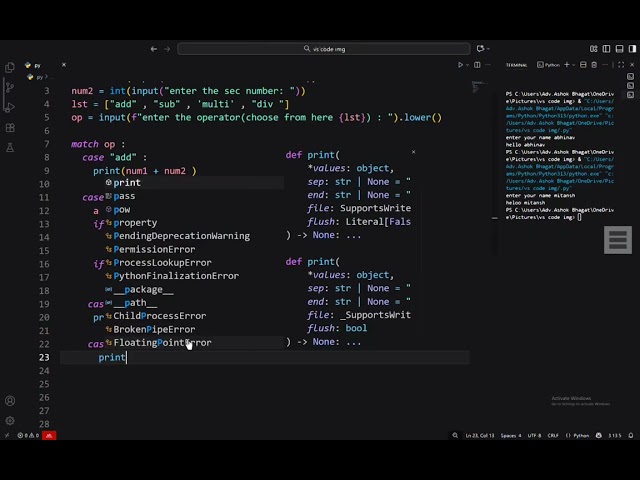Expand the Copilot chat dropdown arrow
The image size is (640, 480).
pos(488,49)
